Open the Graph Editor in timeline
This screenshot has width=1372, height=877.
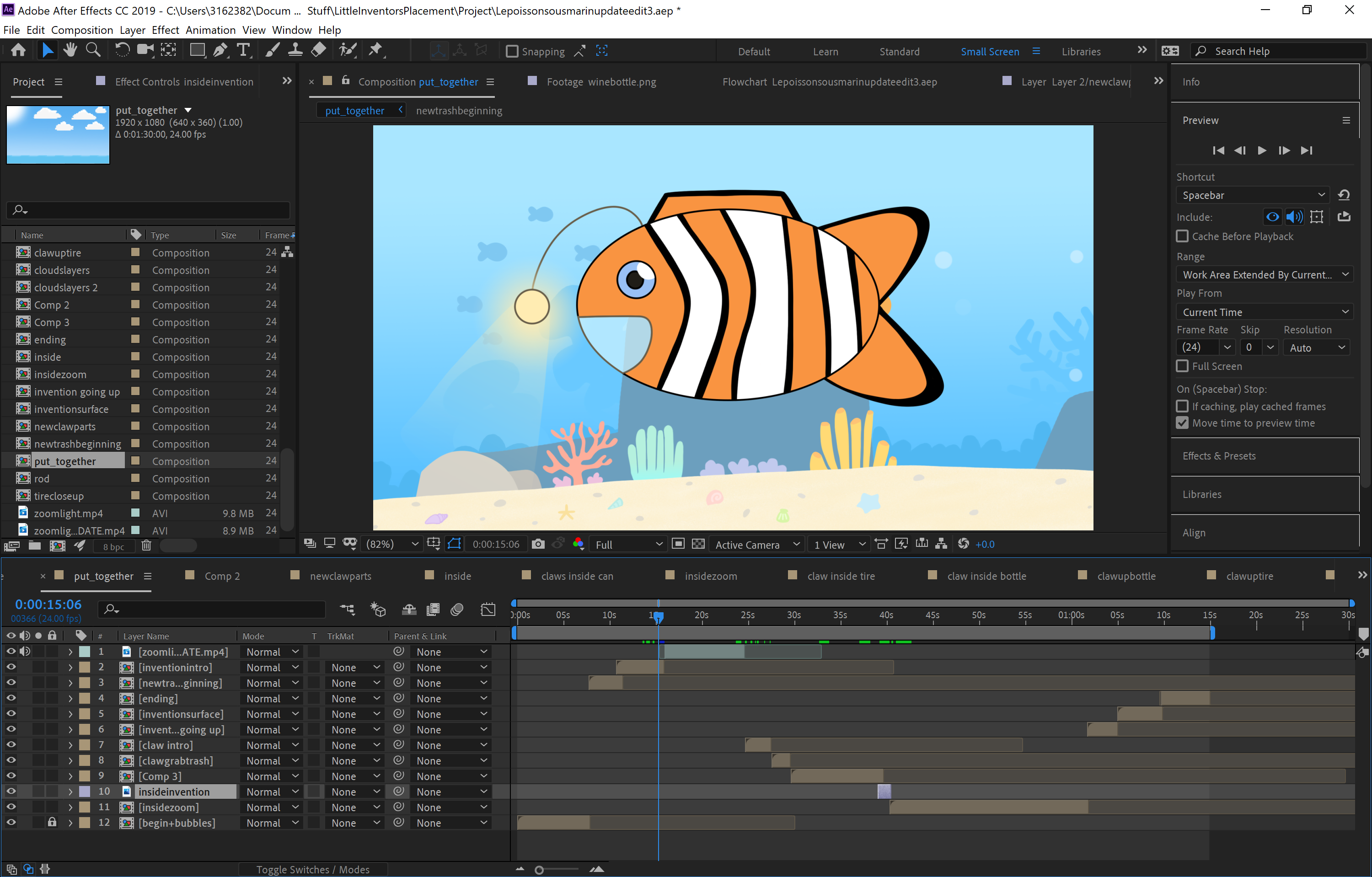(488, 610)
